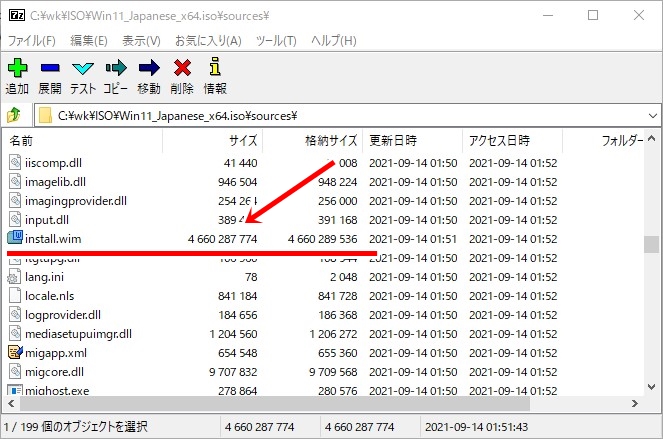Select the locale.nls blank file icon
This screenshot has height=439, width=663.
click(x=15, y=295)
